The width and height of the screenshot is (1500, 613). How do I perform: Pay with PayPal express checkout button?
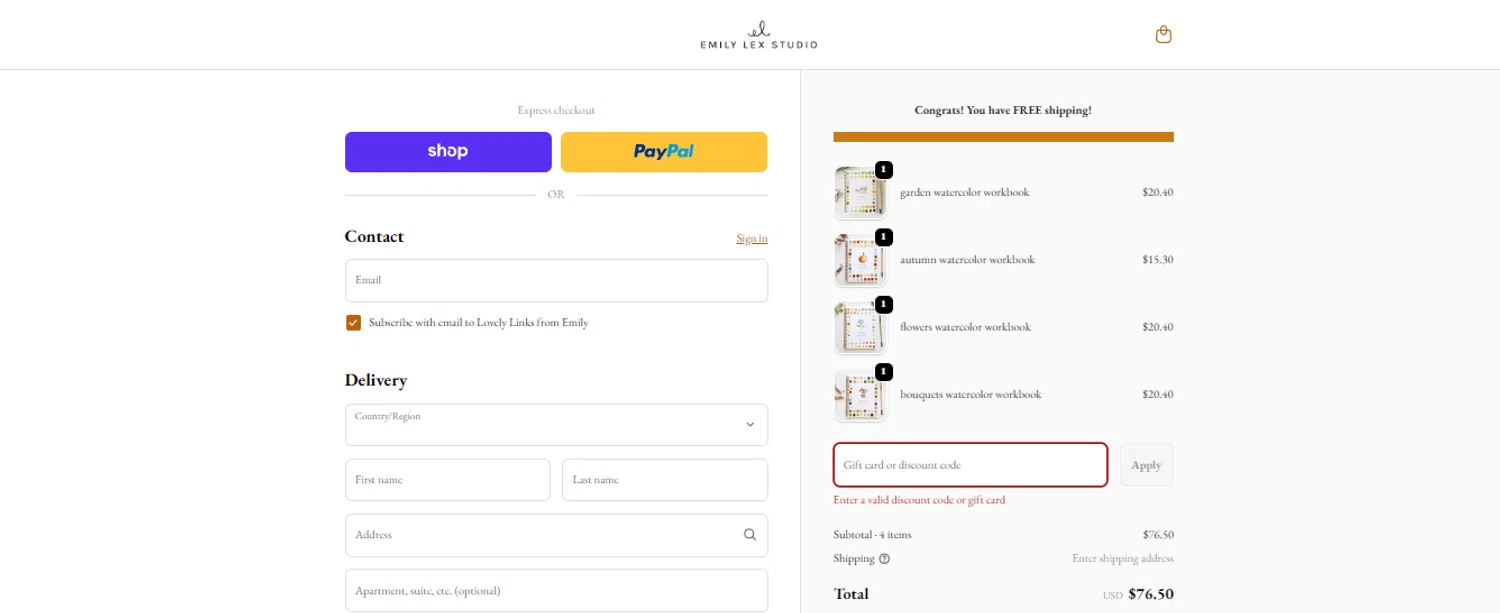664,152
